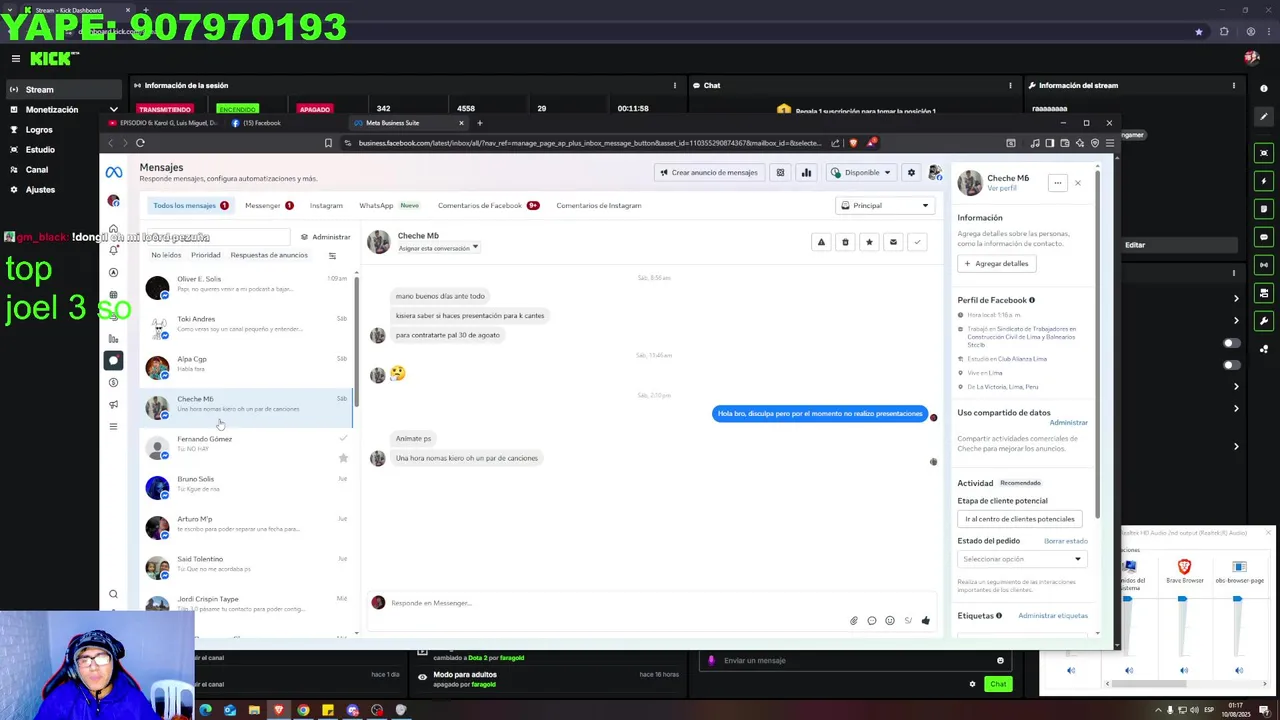Open all tools hamburger in Meta sidebar
Viewport: 1280px width, 720px height.
pos(113,426)
